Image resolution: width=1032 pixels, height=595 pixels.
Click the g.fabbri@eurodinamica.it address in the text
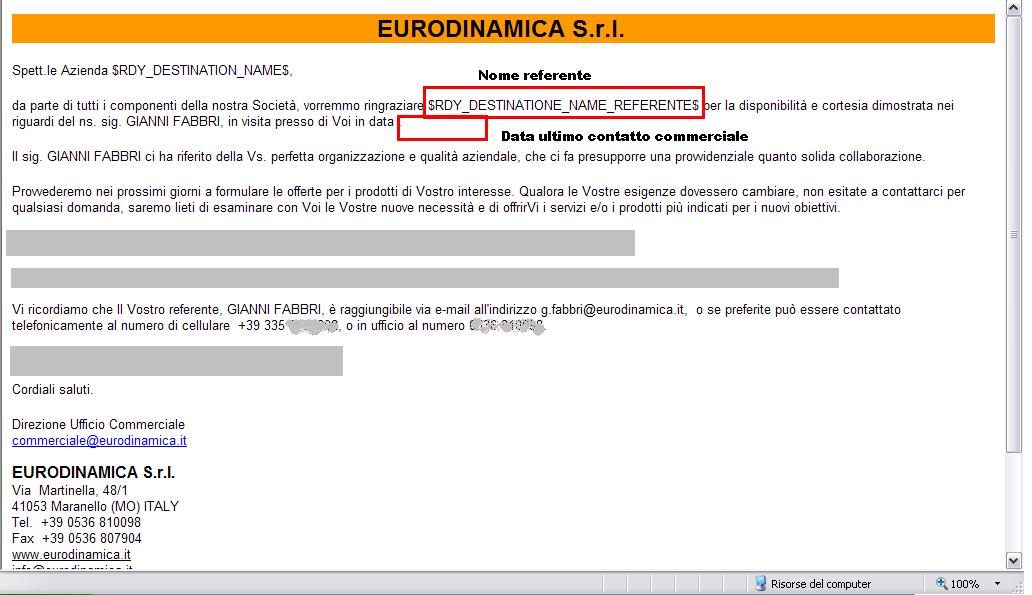point(613,309)
